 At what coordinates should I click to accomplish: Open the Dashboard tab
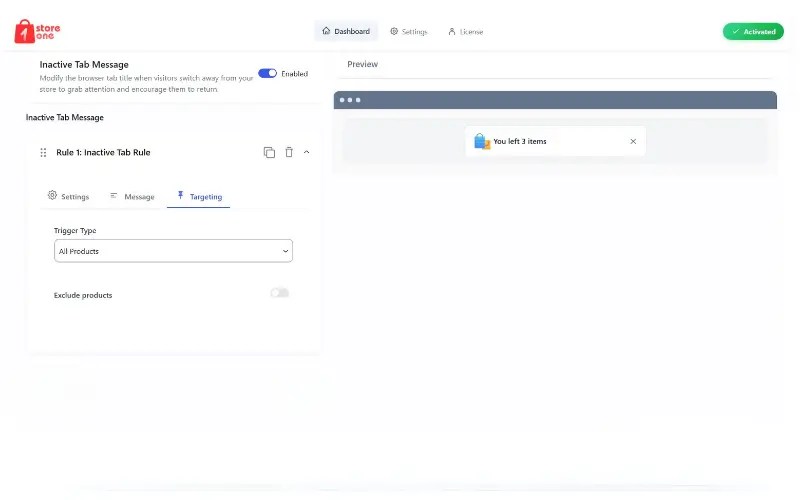pos(346,31)
